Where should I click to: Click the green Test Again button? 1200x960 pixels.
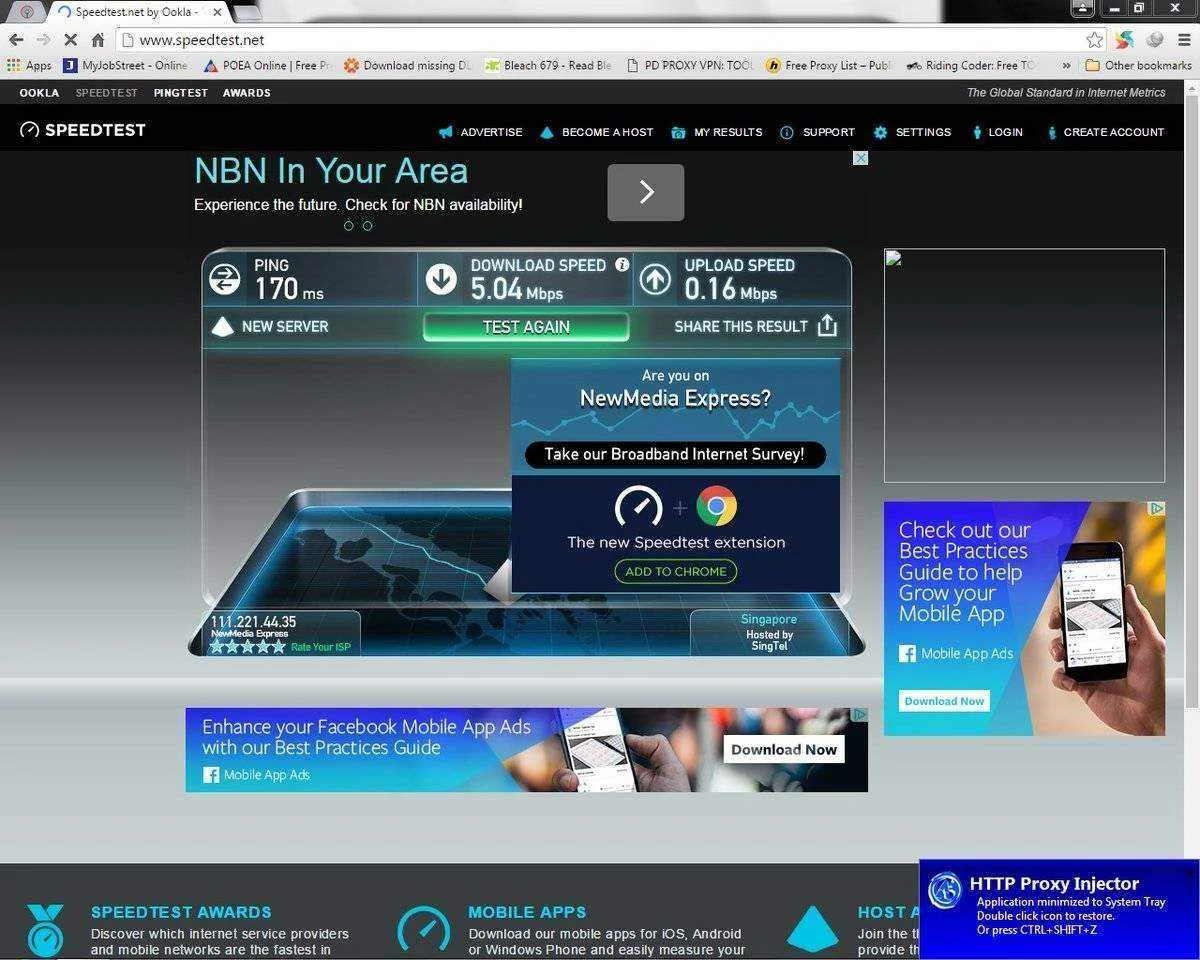pos(526,327)
